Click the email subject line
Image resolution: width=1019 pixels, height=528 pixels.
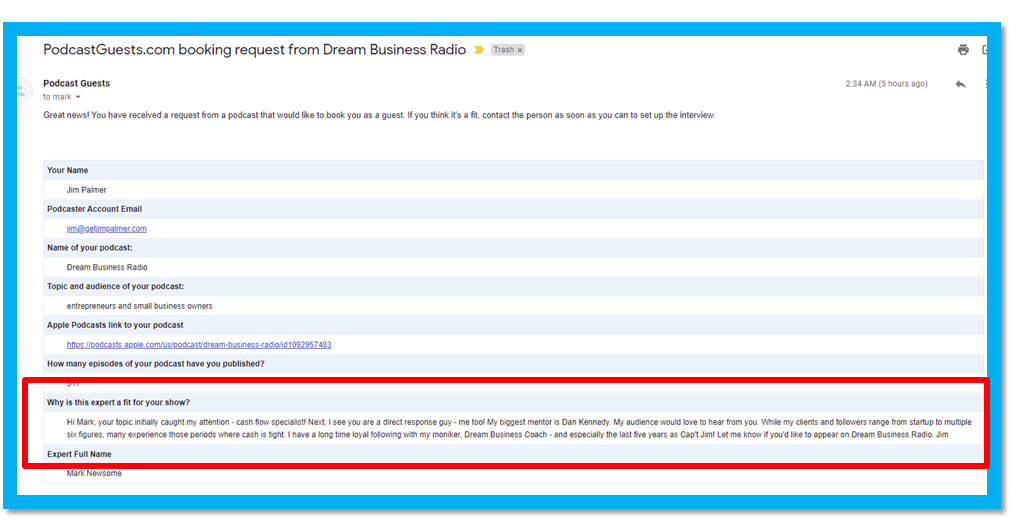pyautogui.click(x=255, y=50)
